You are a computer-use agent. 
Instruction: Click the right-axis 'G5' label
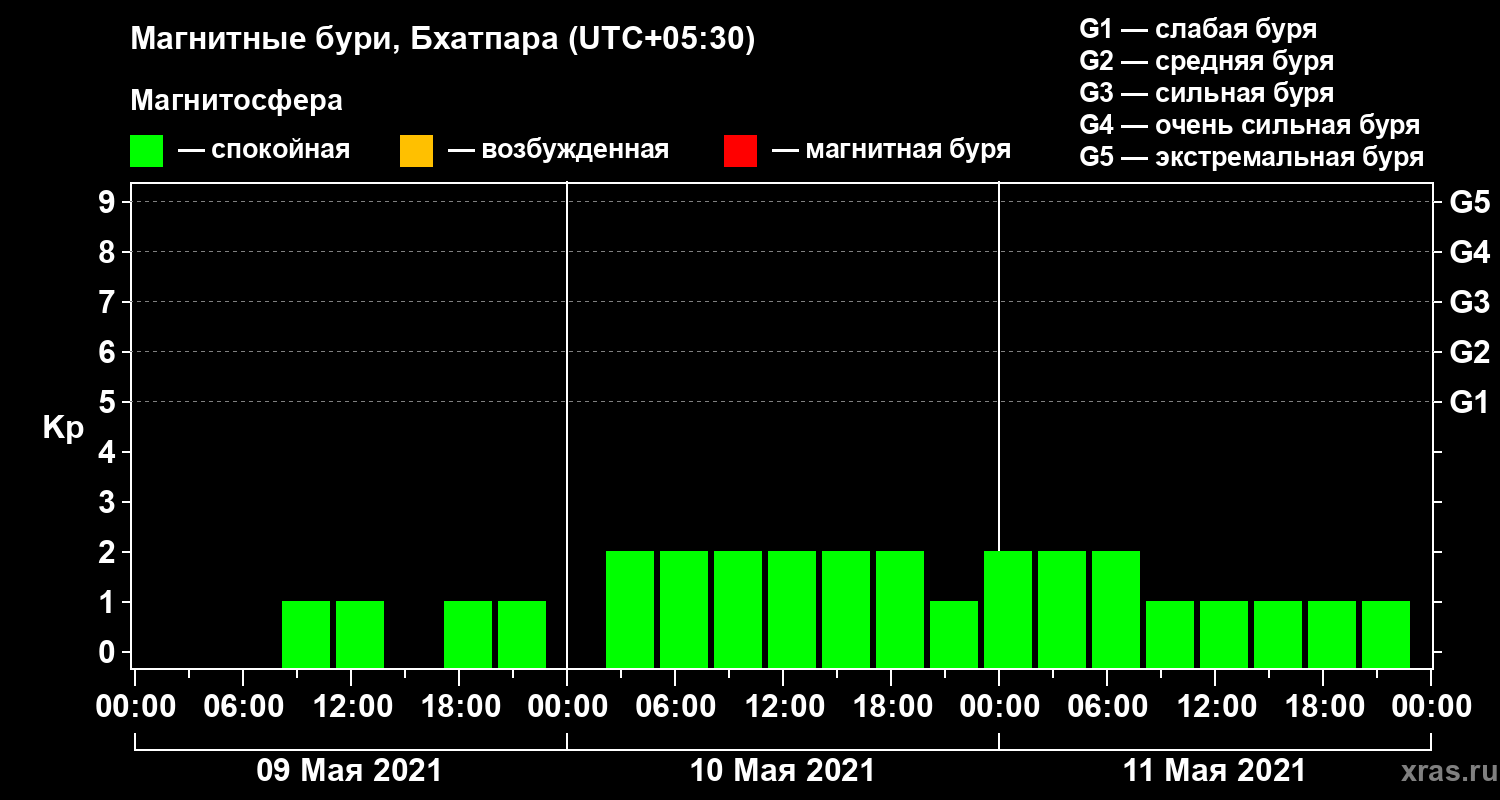(1469, 202)
